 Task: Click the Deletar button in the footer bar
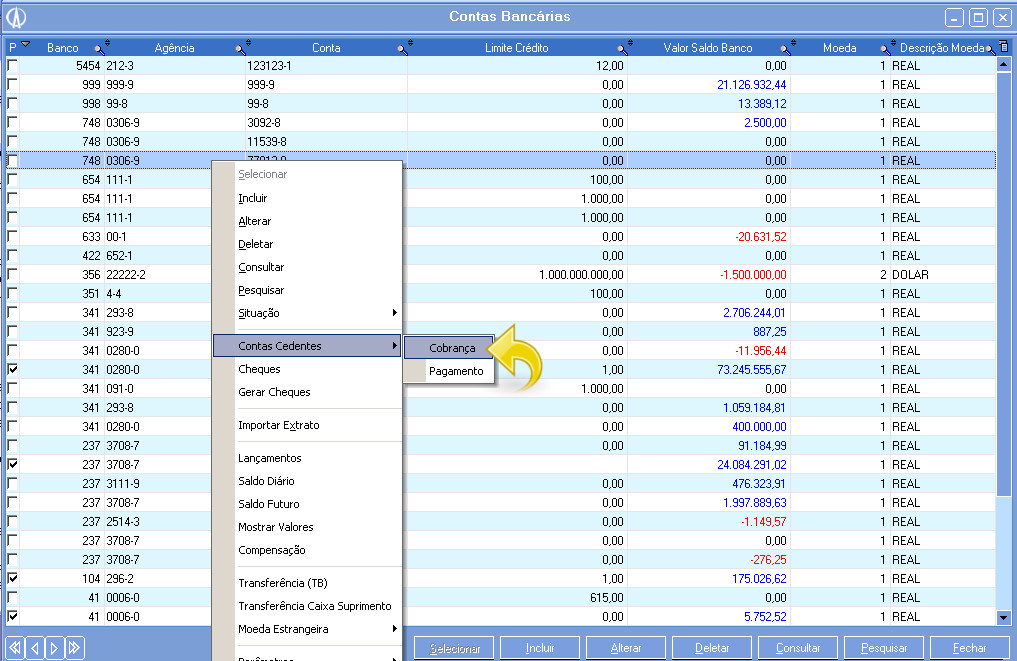coord(712,648)
